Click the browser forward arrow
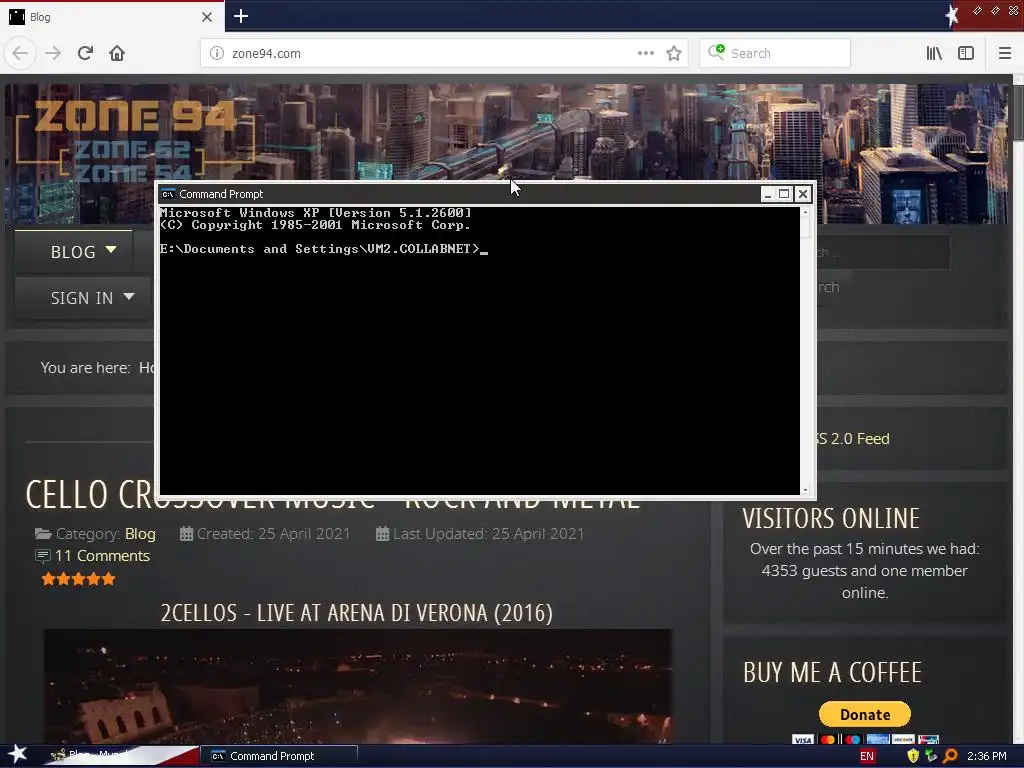 (x=53, y=53)
